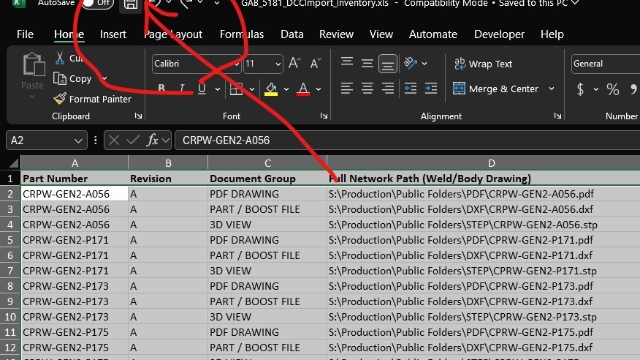640x360 pixels.
Task: Click the Cut scissors icon
Action: [60, 58]
